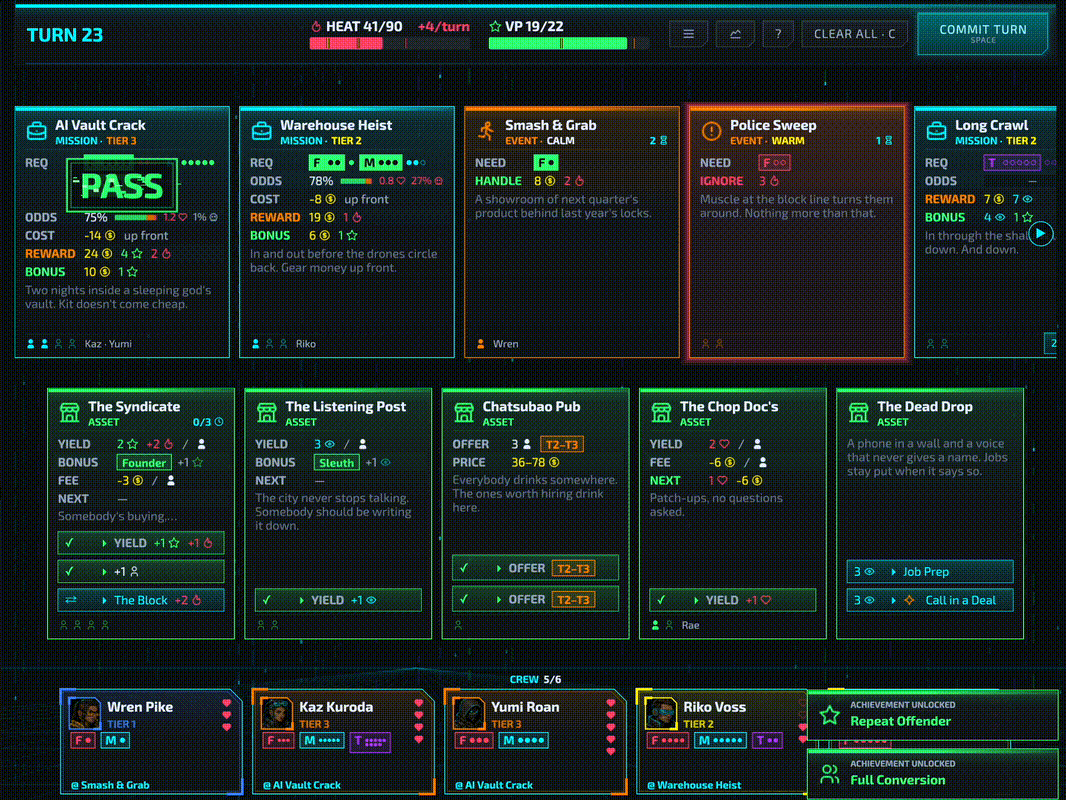The width and height of the screenshot is (1066, 800).
Task: Click '@ Warehouse Heist' under Riko Voss
Action: [x=693, y=785]
